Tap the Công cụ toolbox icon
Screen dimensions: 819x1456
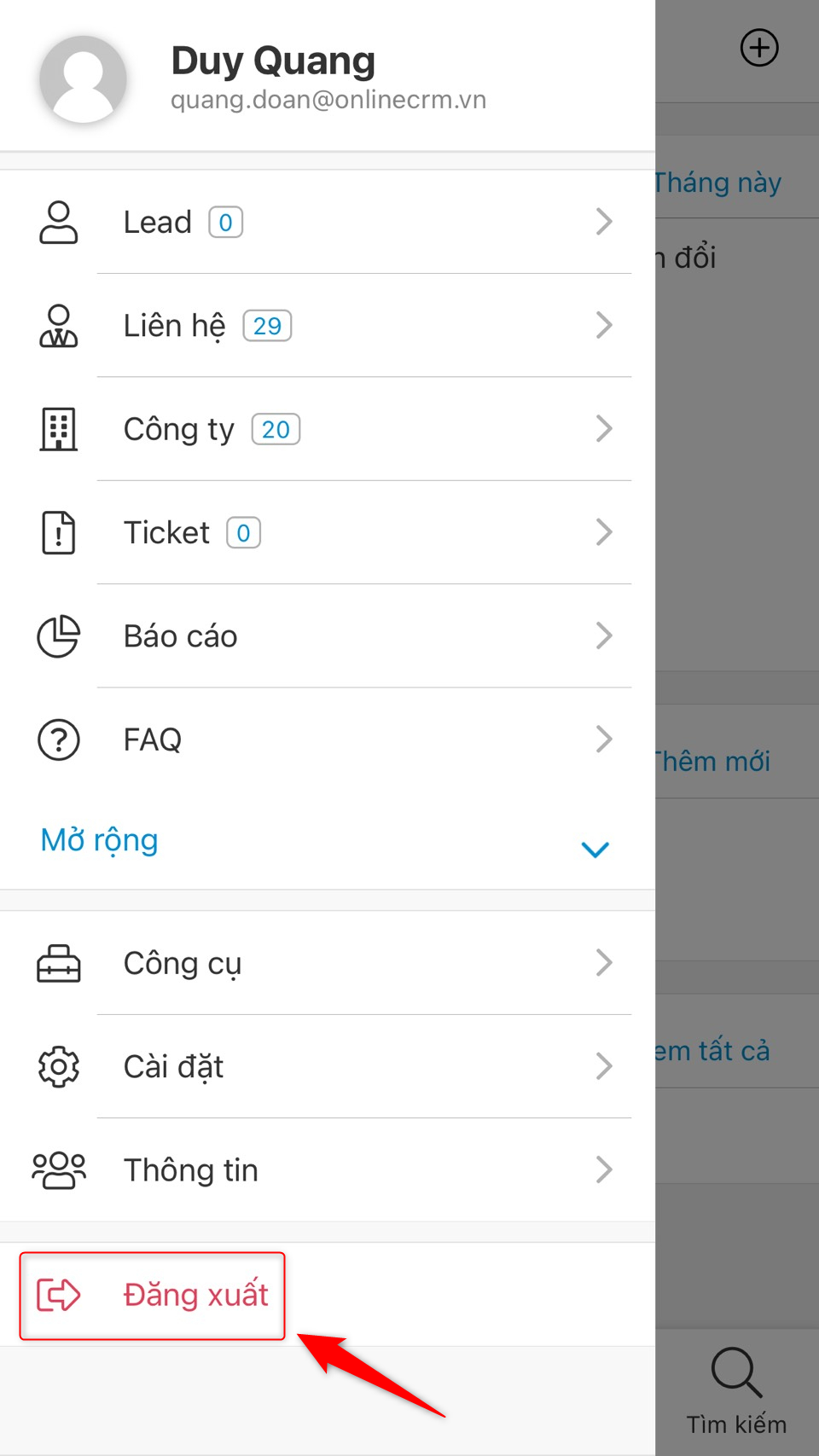click(58, 964)
